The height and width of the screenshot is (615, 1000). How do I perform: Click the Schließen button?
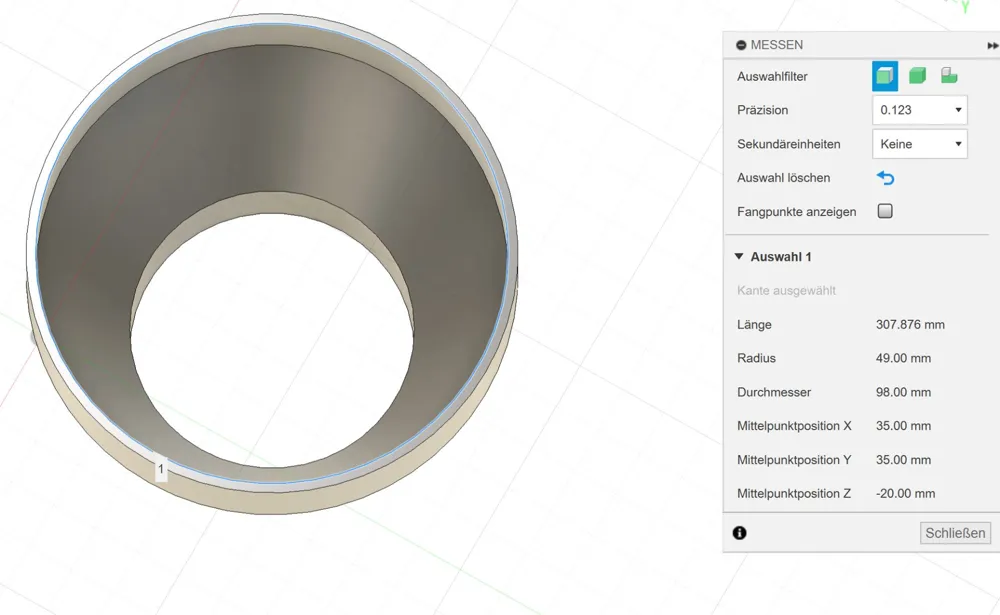click(x=955, y=533)
